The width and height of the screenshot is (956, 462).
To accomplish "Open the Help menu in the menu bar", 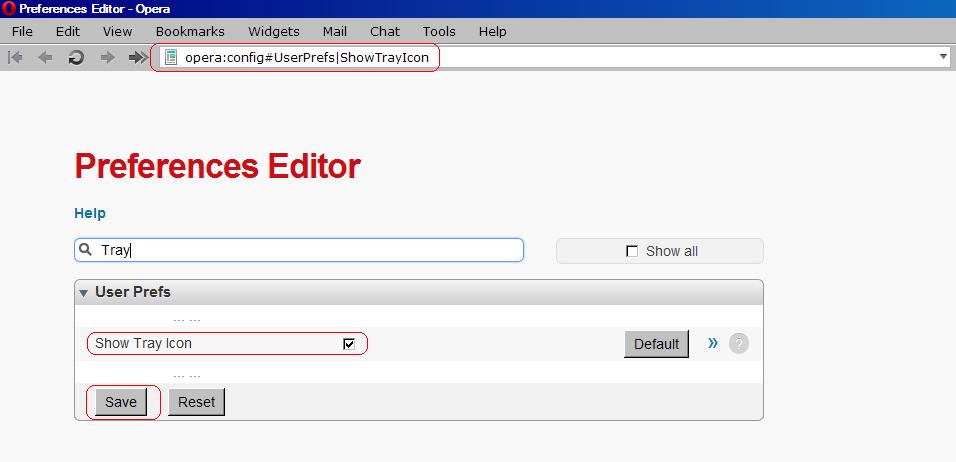I will (x=492, y=31).
